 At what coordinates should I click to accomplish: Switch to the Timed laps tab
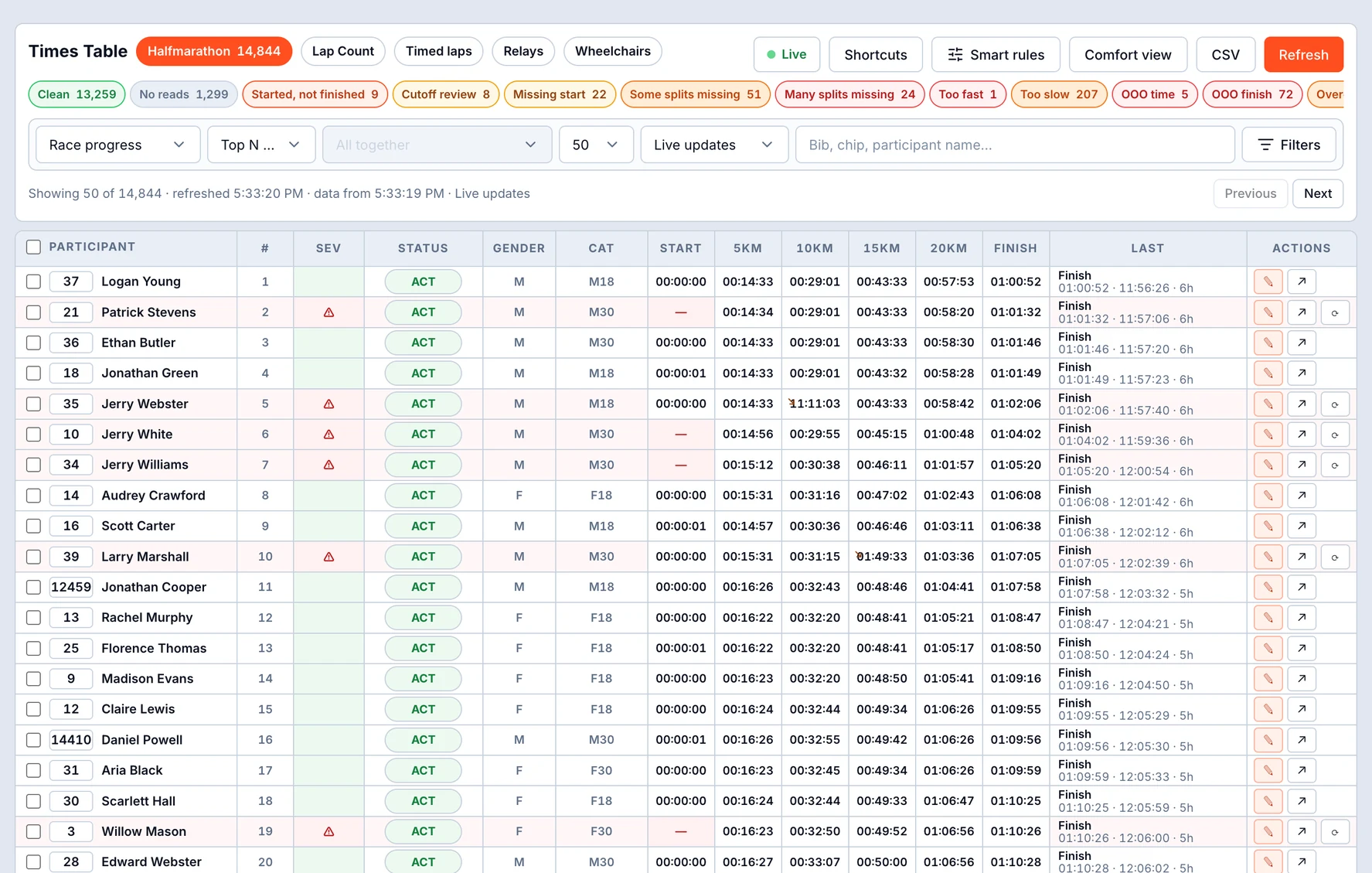click(x=438, y=51)
